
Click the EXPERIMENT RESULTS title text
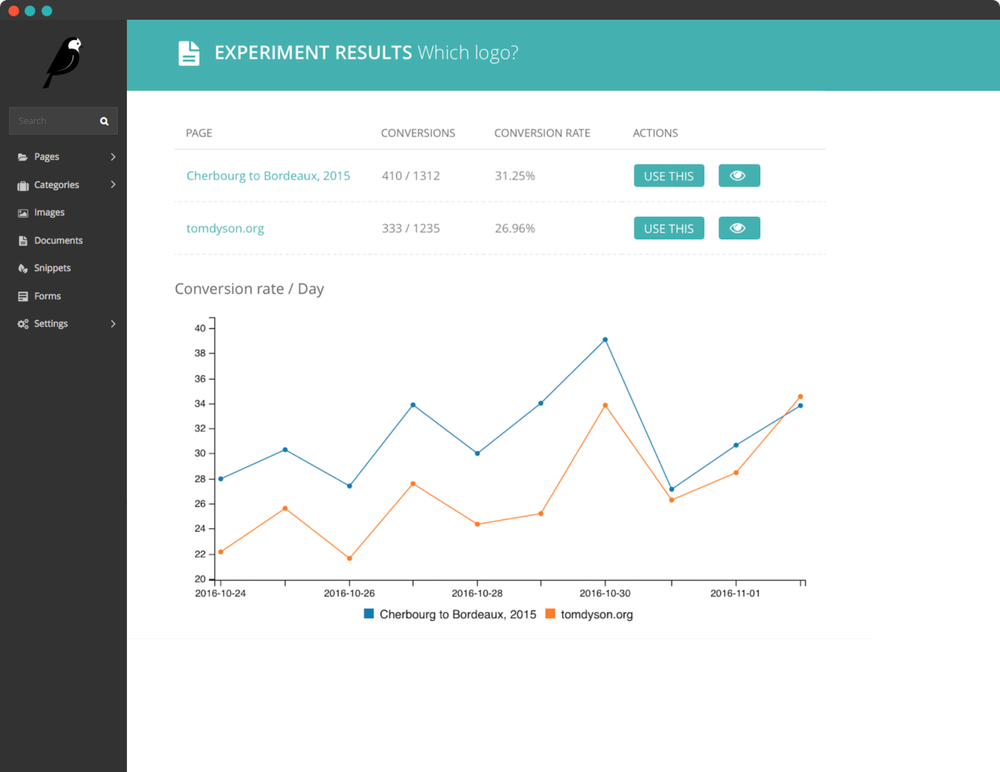point(313,53)
